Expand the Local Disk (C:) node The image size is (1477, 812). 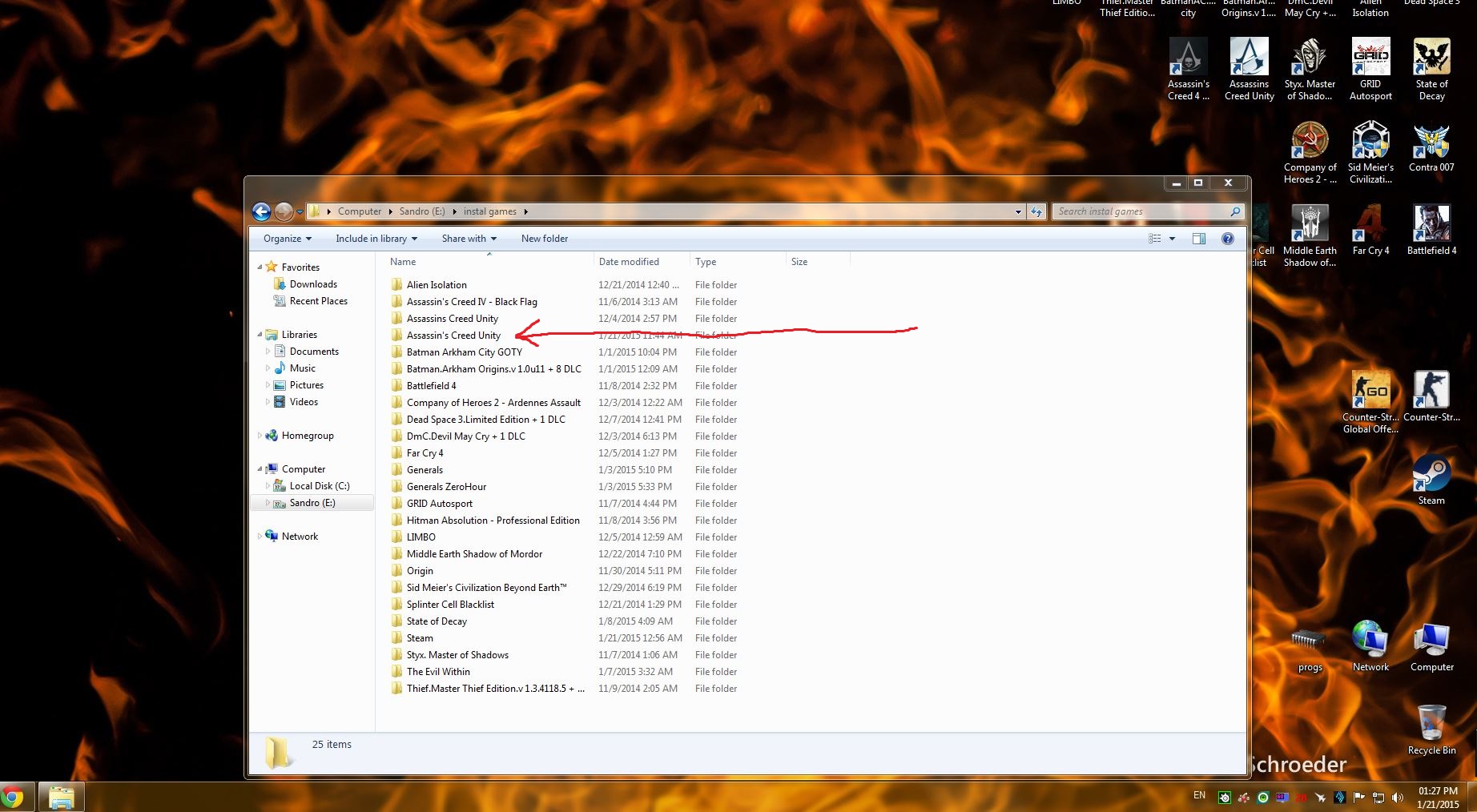(x=268, y=486)
